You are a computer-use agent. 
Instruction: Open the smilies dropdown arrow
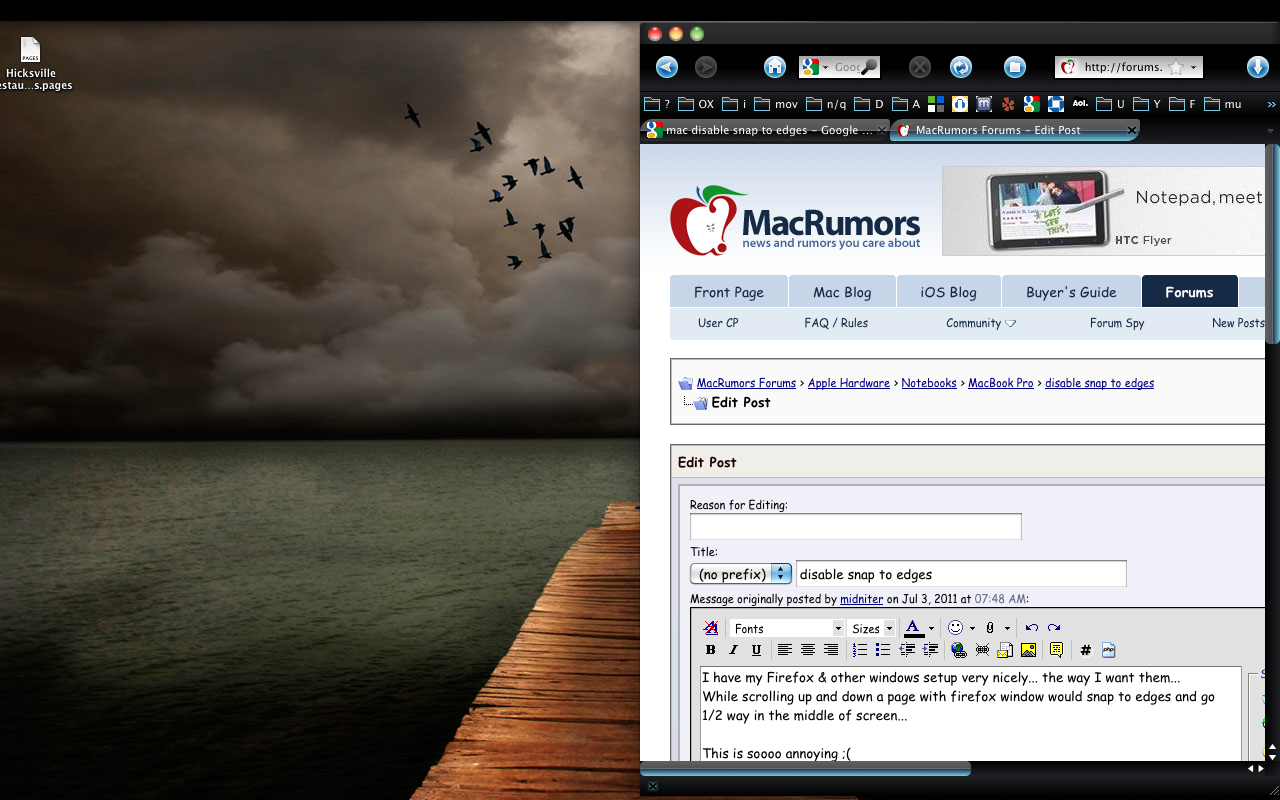pyautogui.click(x=972, y=628)
